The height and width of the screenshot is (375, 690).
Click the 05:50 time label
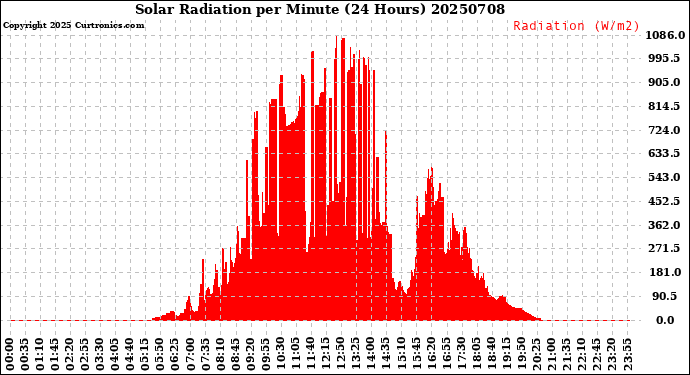coord(161,355)
